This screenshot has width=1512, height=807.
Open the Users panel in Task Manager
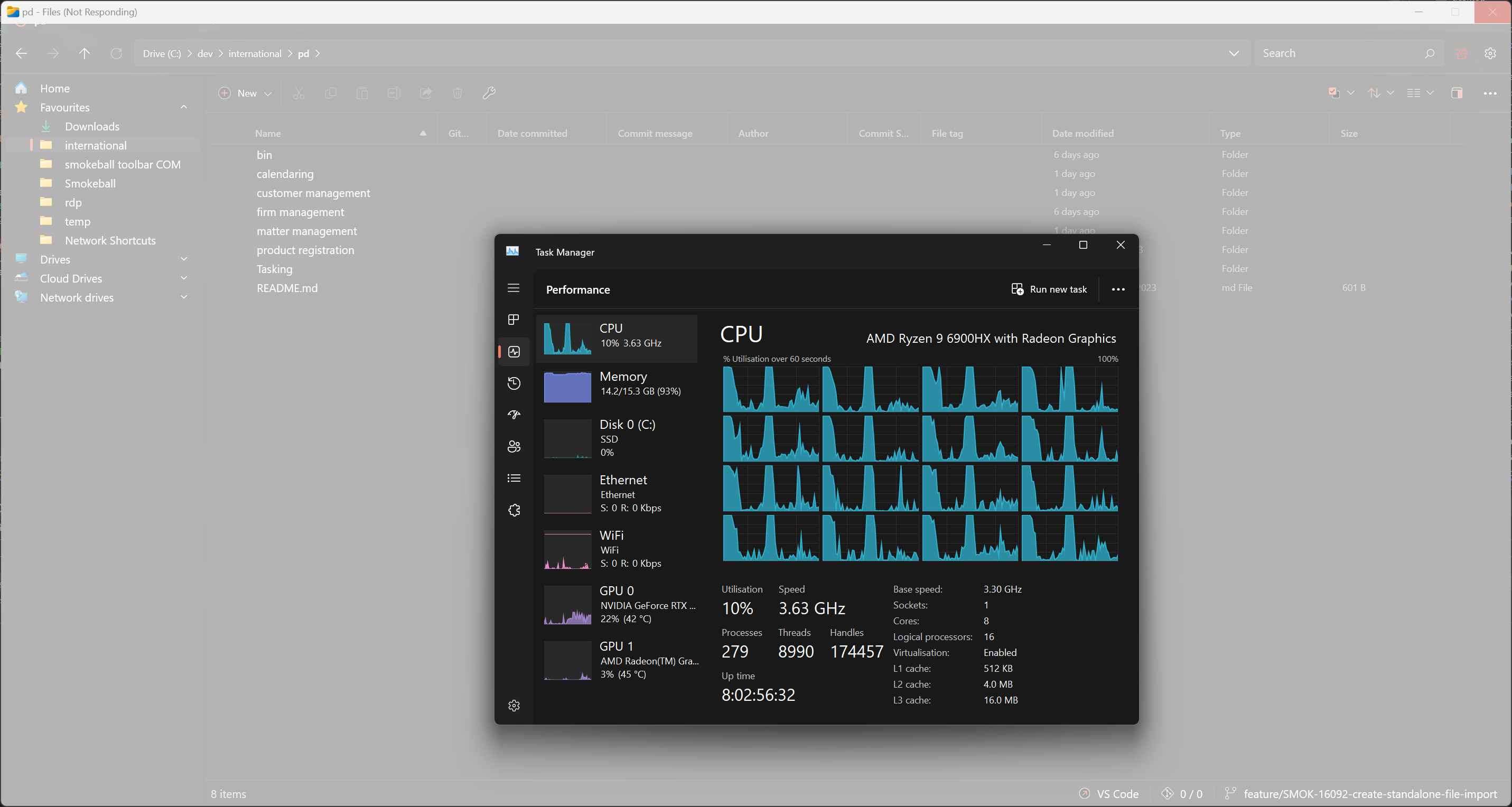coord(514,446)
